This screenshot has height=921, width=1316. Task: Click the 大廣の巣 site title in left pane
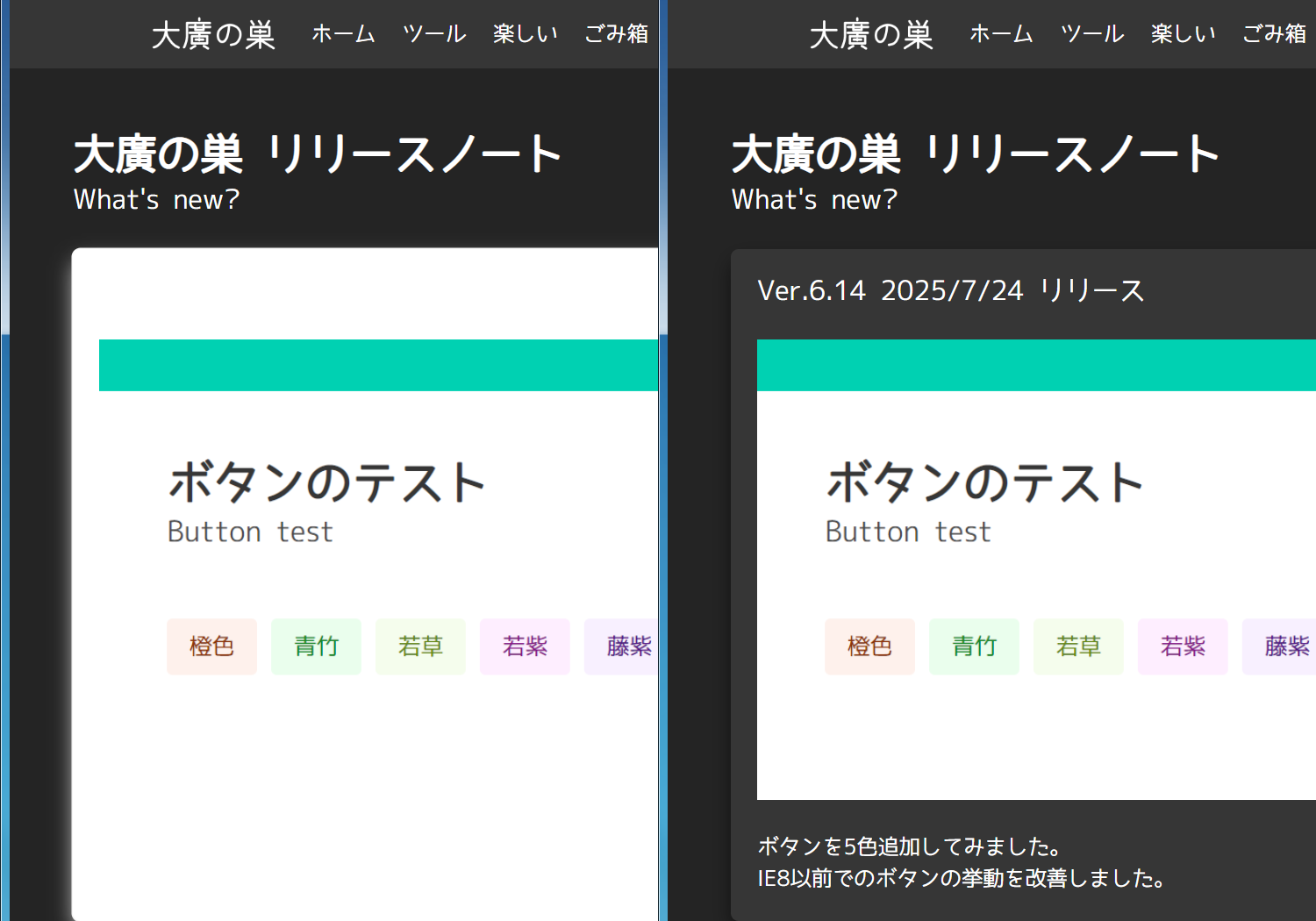213,35
